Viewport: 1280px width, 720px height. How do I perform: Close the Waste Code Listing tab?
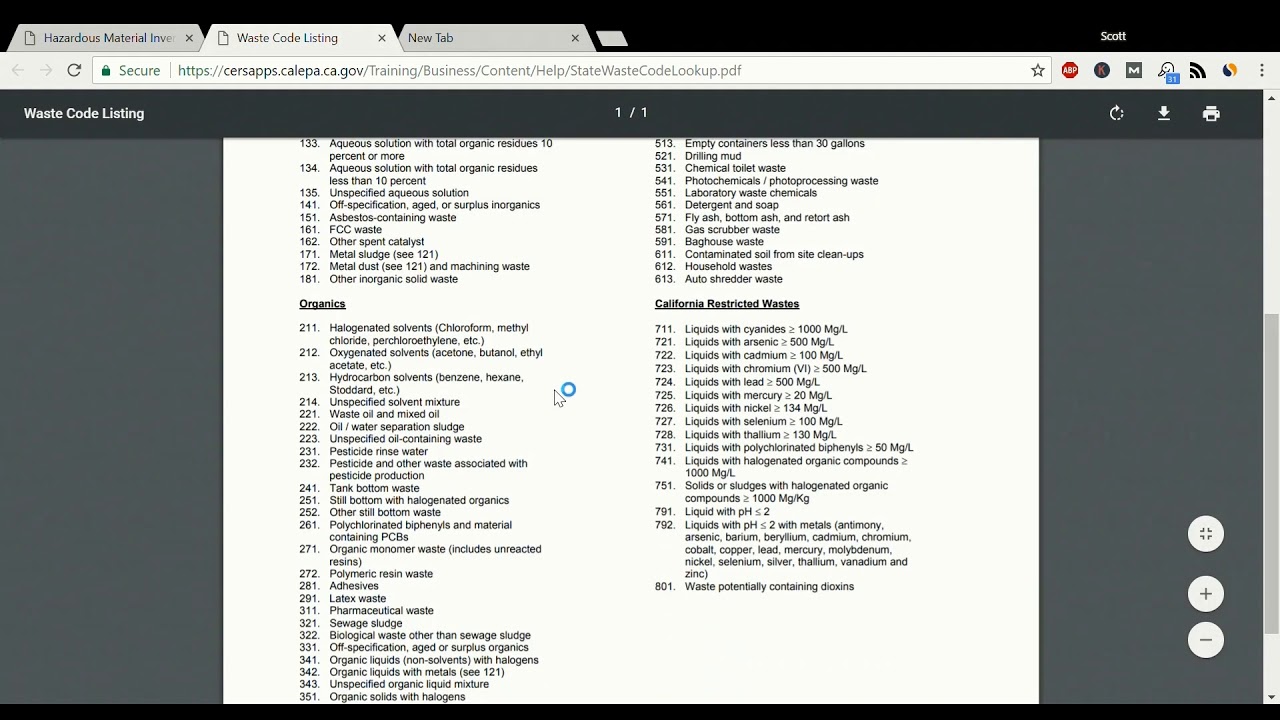pyautogui.click(x=382, y=38)
